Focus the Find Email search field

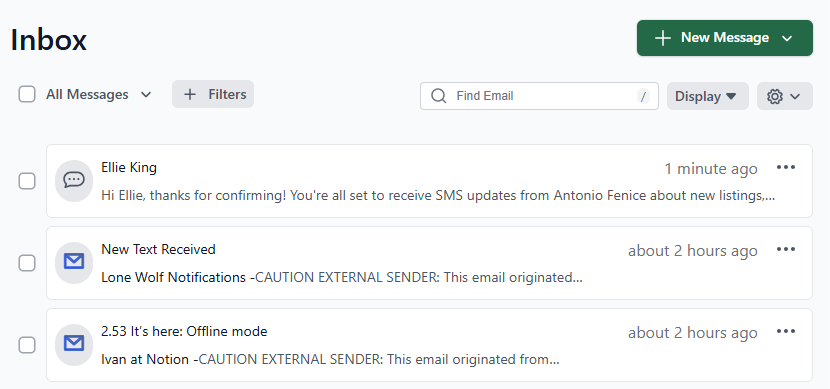click(539, 96)
